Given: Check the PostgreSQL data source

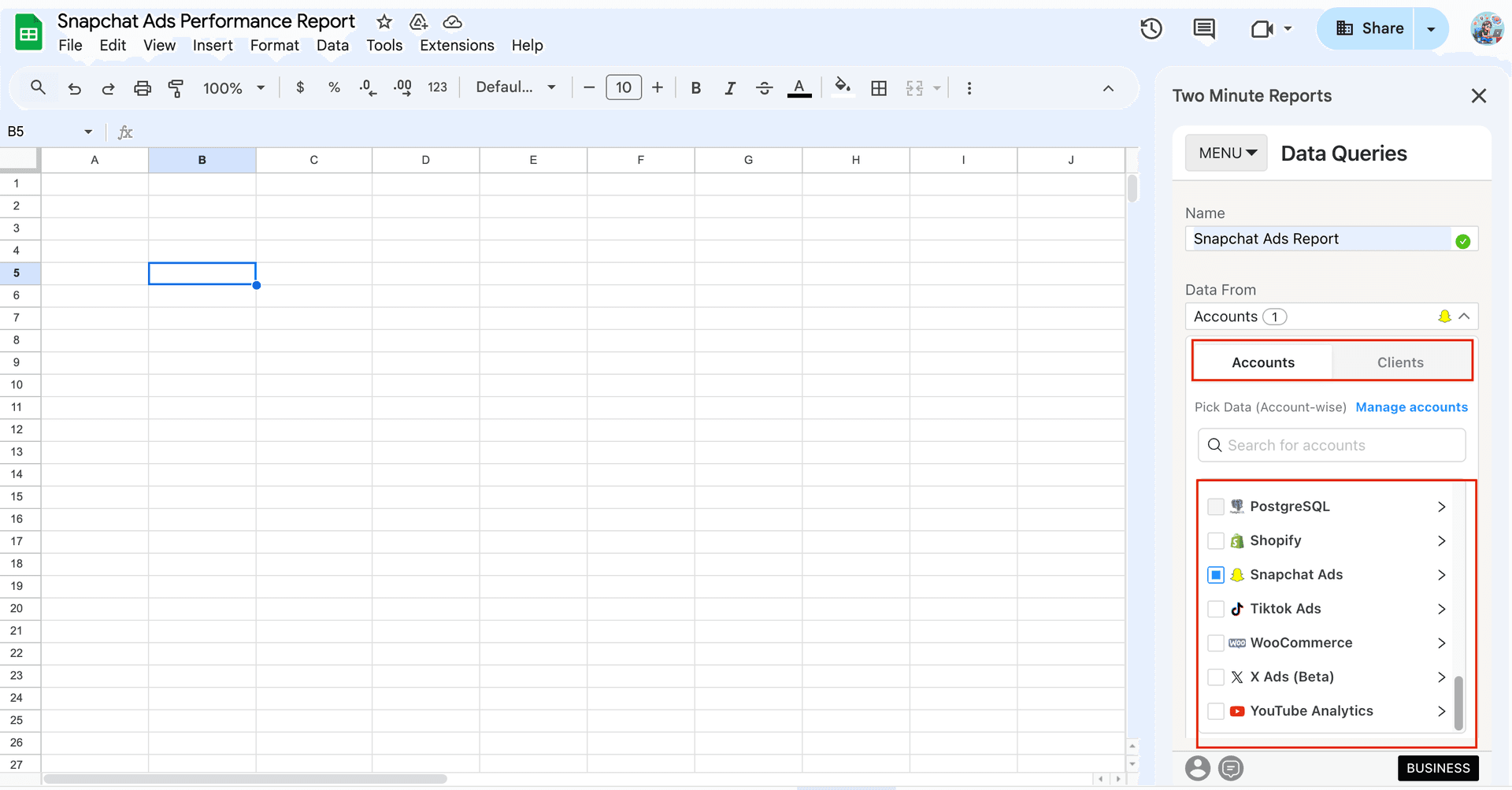Looking at the screenshot, I should pyautogui.click(x=1216, y=506).
